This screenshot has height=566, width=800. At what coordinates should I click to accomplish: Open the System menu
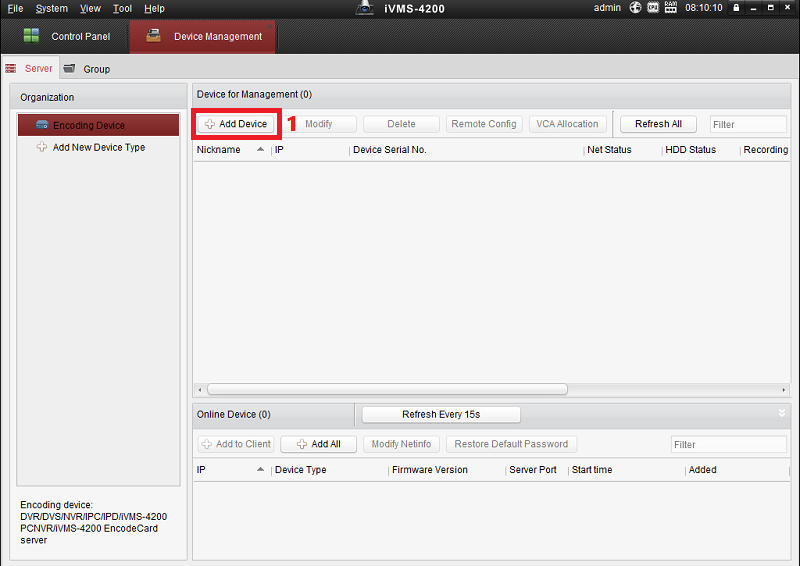point(51,8)
